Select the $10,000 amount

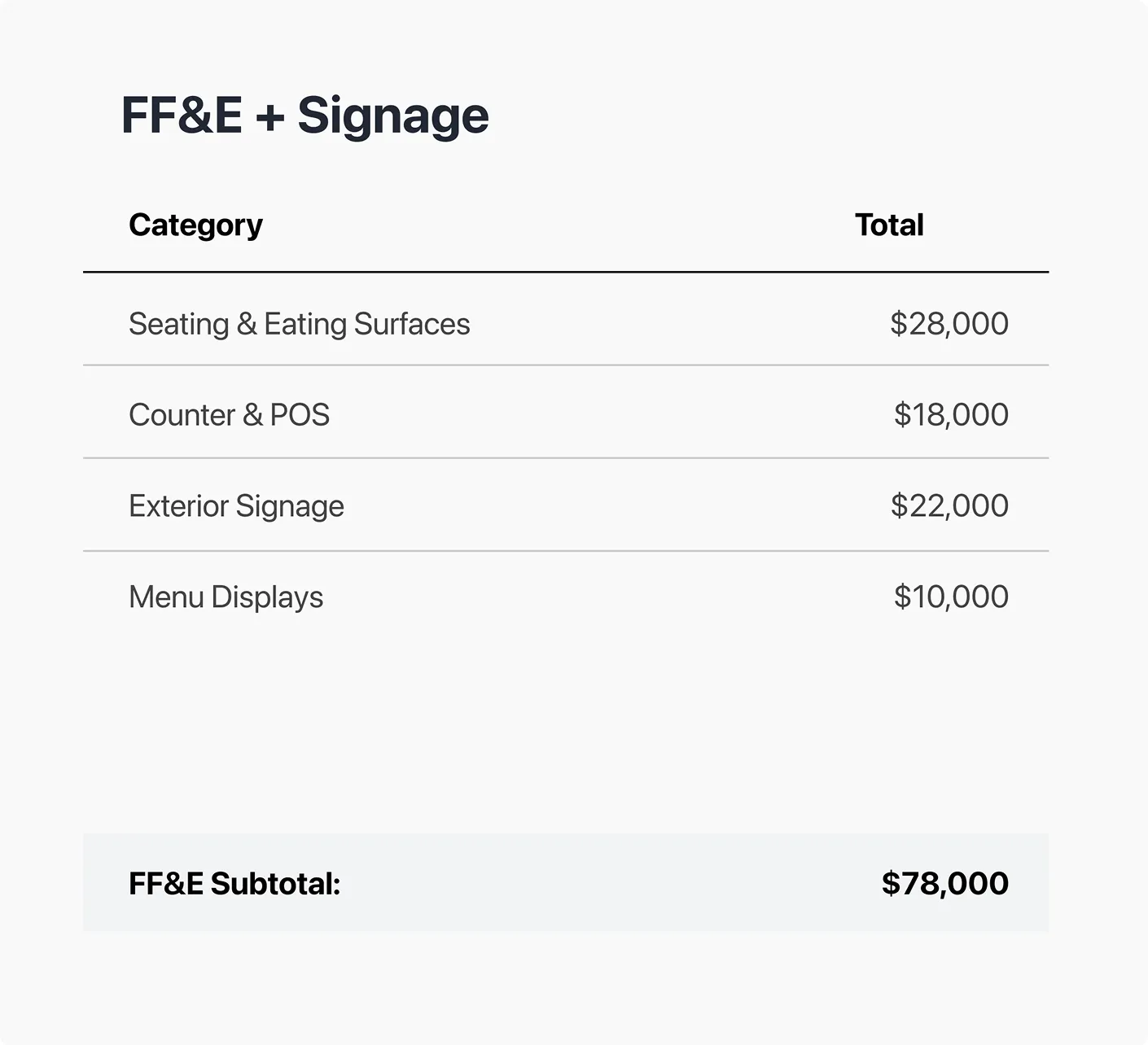point(950,597)
